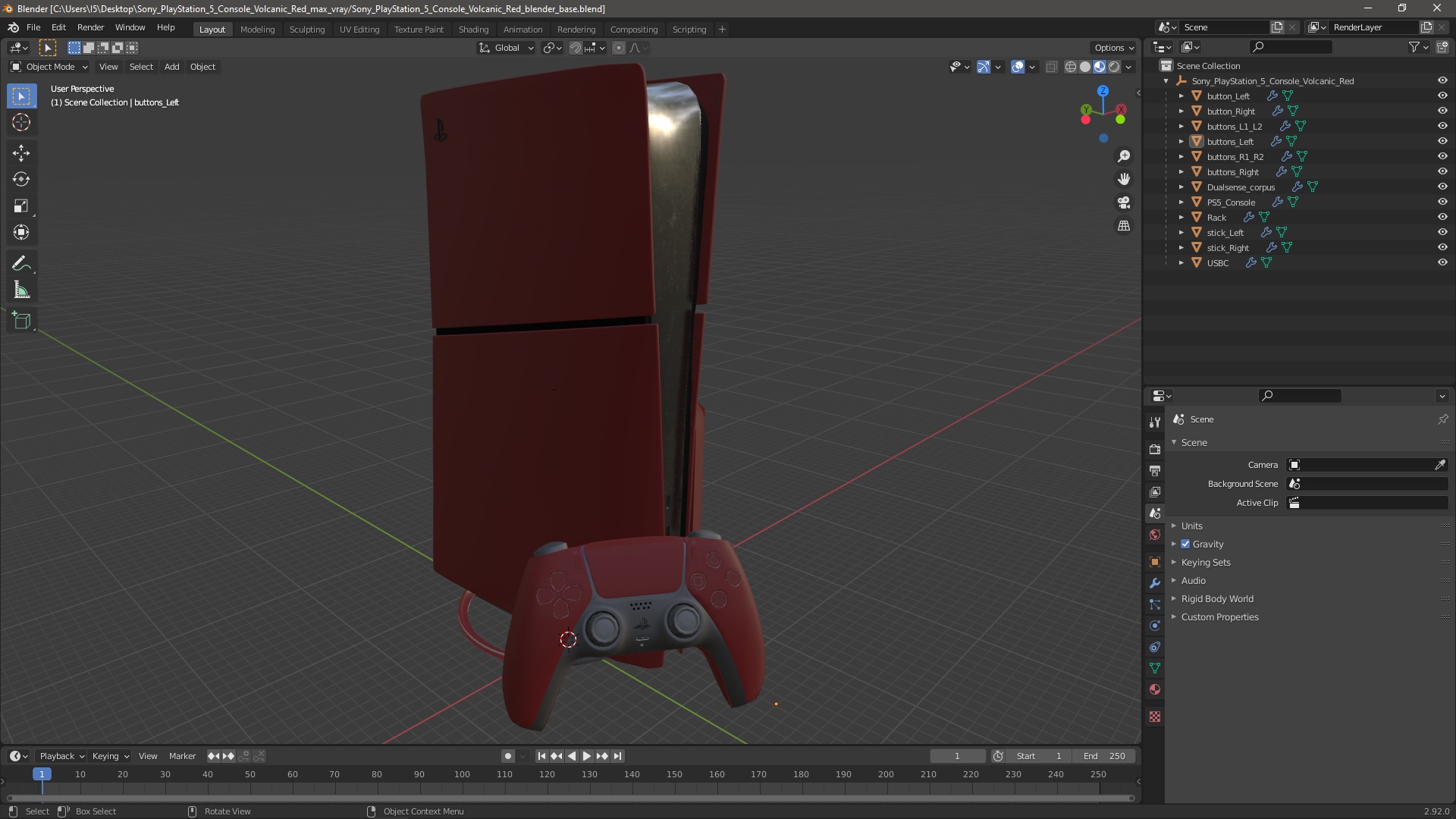This screenshot has height=819, width=1456.
Task: Play the animation forward
Action: click(587, 756)
